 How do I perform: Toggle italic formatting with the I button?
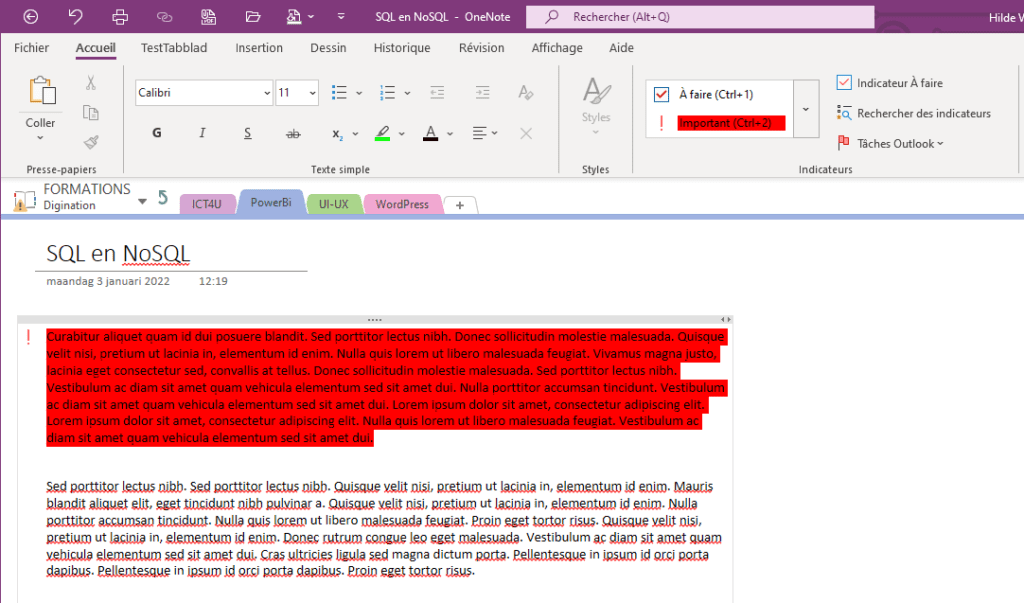click(202, 133)
